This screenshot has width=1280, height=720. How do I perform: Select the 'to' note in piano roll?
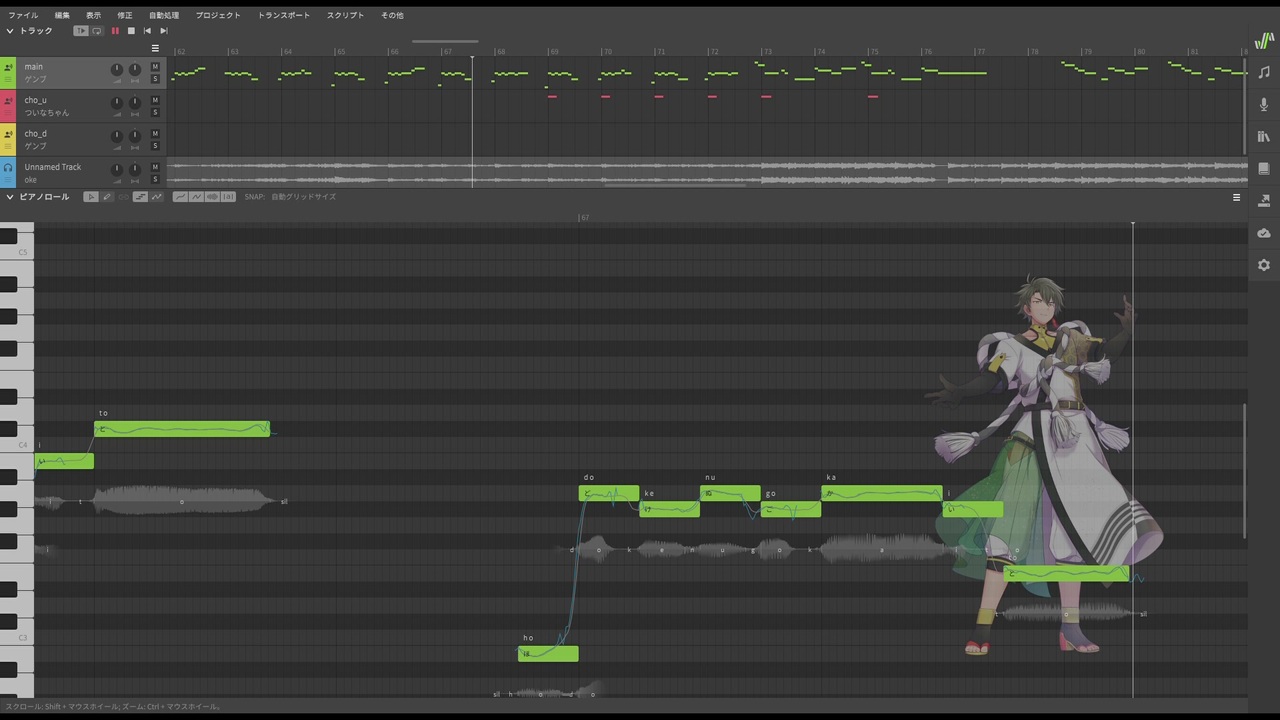182,429
